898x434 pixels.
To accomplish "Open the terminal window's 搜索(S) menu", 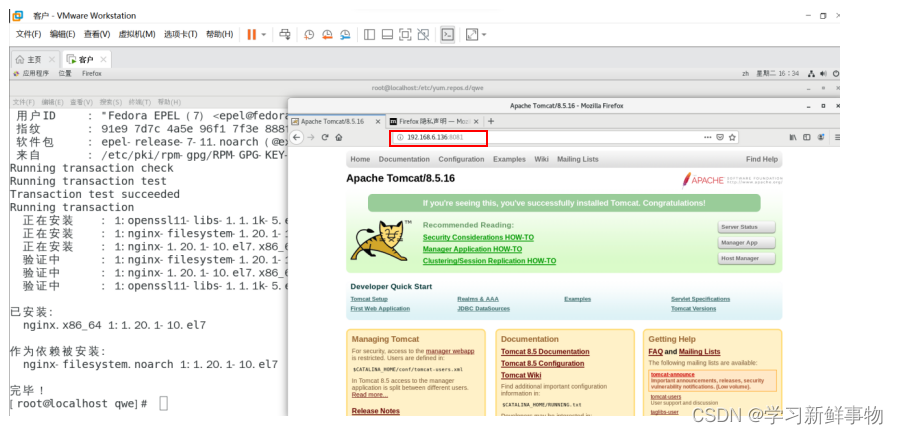I will coord(111,102).
